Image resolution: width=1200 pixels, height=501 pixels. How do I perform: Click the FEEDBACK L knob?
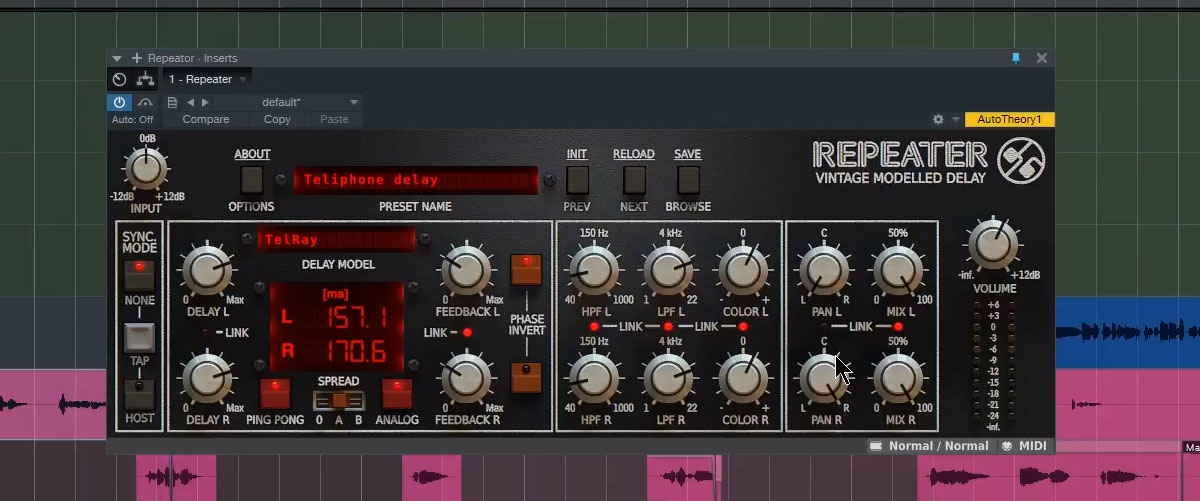(x=466, y=270)
